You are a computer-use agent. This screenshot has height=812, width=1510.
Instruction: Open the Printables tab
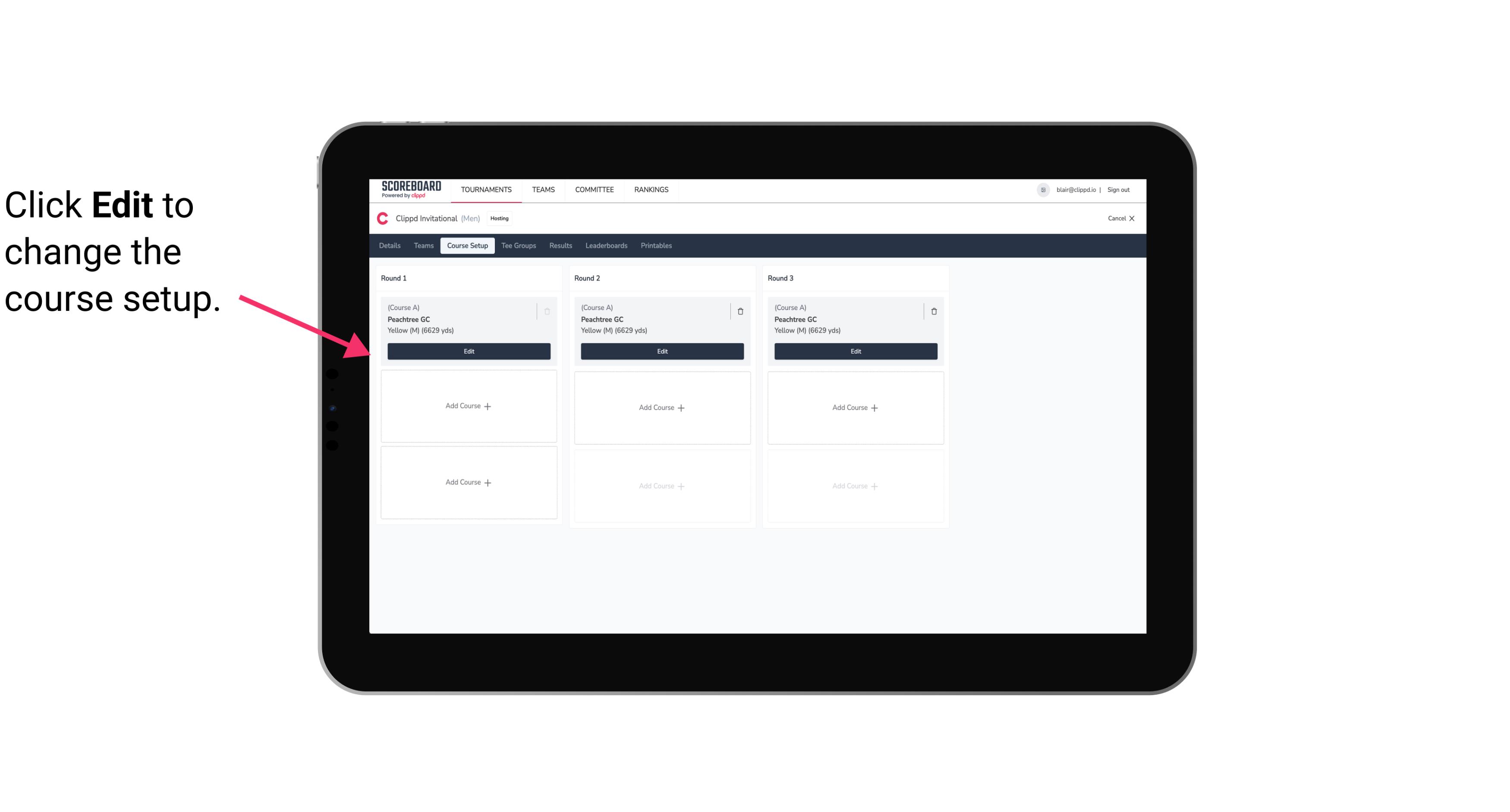pos(654,246)
